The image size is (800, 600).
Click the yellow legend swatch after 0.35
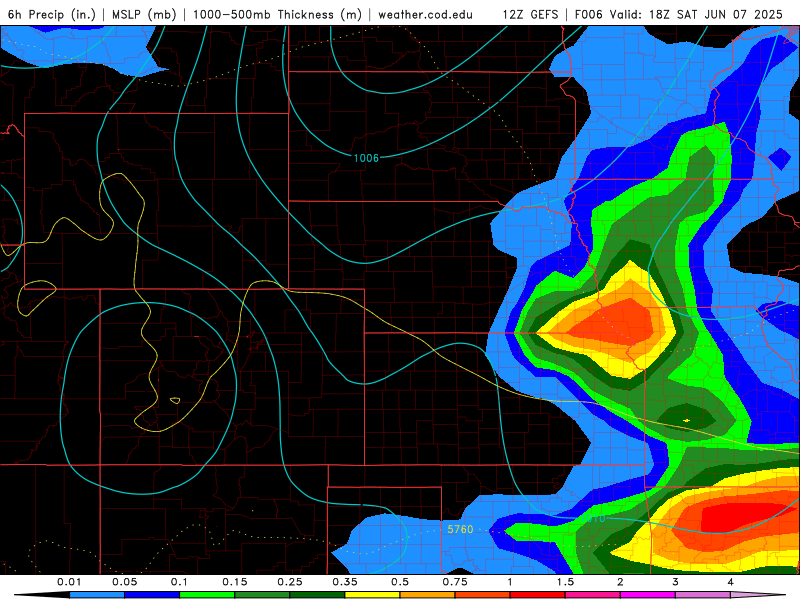pos(372,595)
